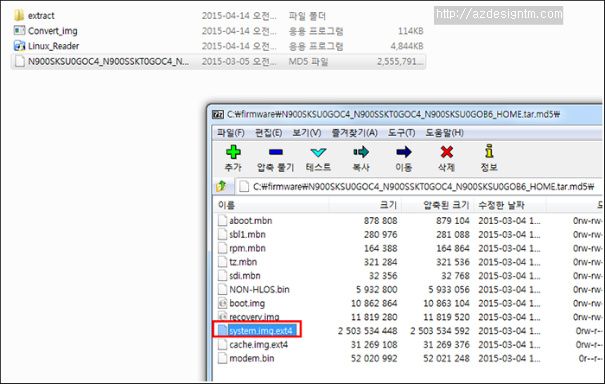This screenshot has width=605, height=384.
Task: Select the recovery.img file
Action: [x=254, y=317]
